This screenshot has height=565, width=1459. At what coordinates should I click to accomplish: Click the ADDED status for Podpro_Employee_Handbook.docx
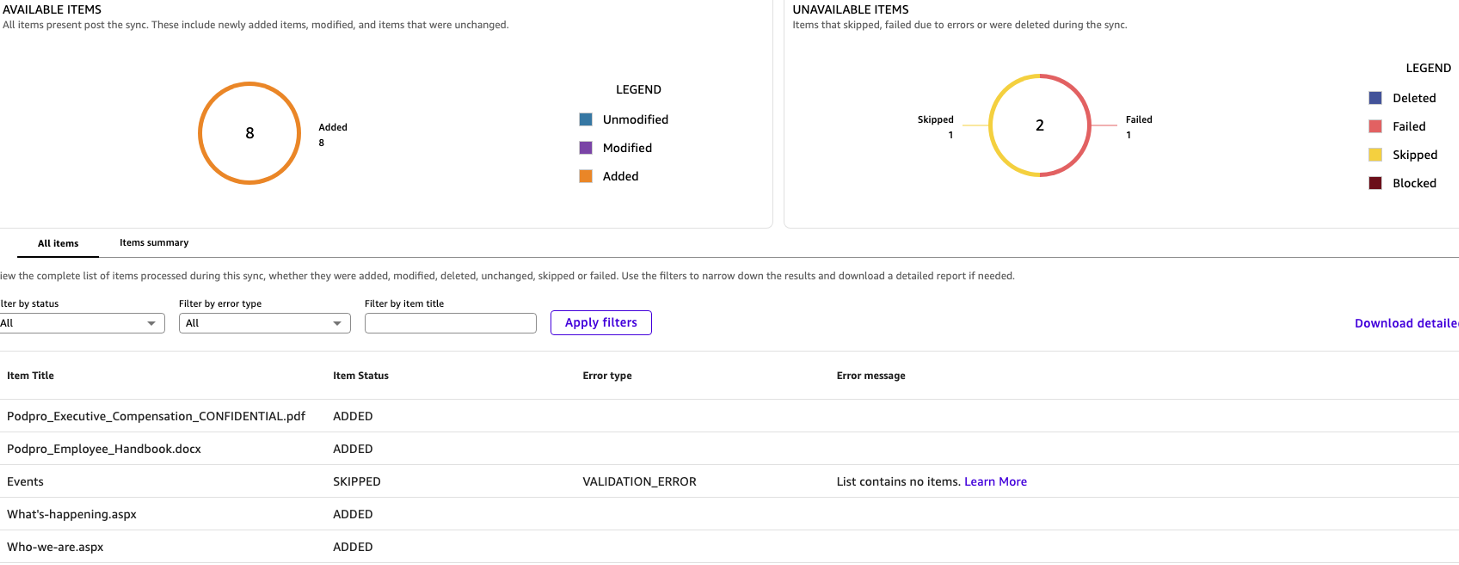click(353, 449)
